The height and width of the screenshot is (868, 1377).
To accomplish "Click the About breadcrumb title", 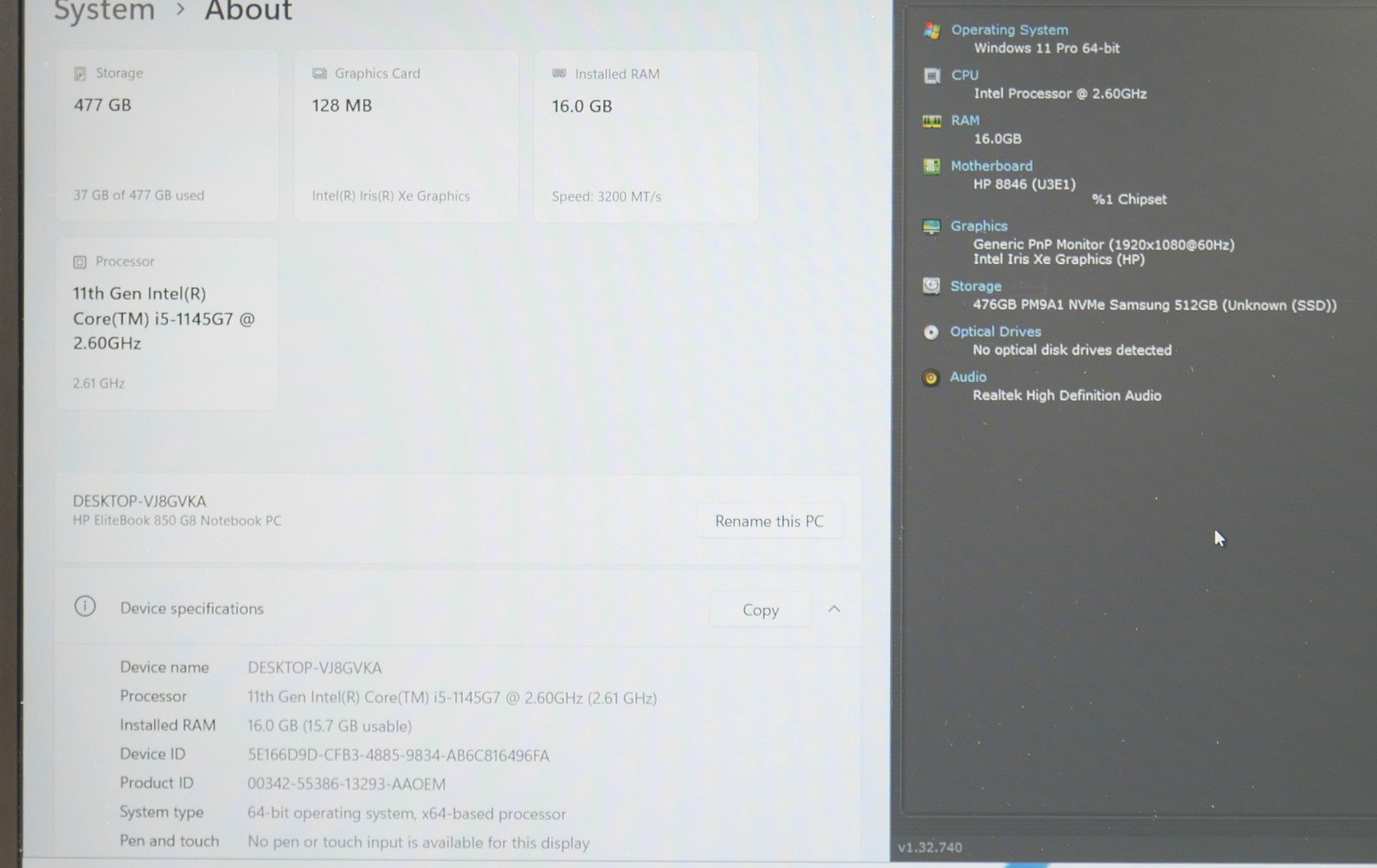I will tap(249, 11).
